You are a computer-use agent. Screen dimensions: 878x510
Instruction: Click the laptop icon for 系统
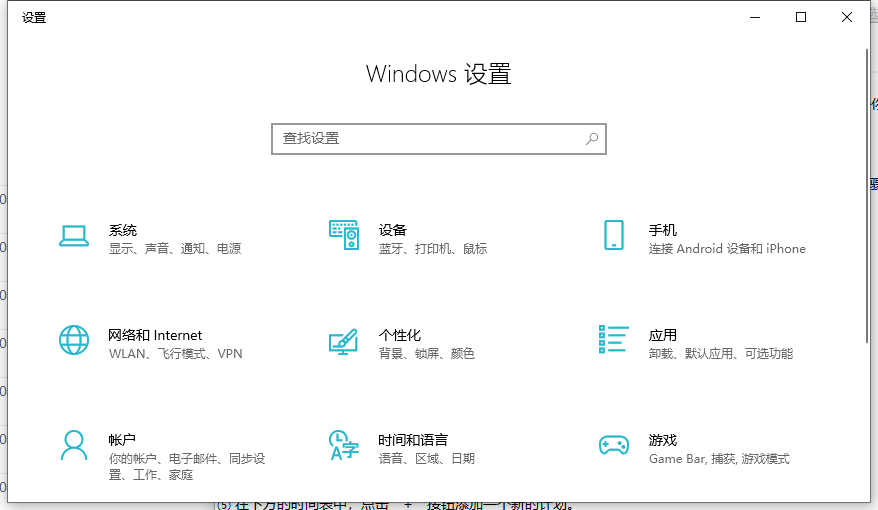(x=74, y=236)
